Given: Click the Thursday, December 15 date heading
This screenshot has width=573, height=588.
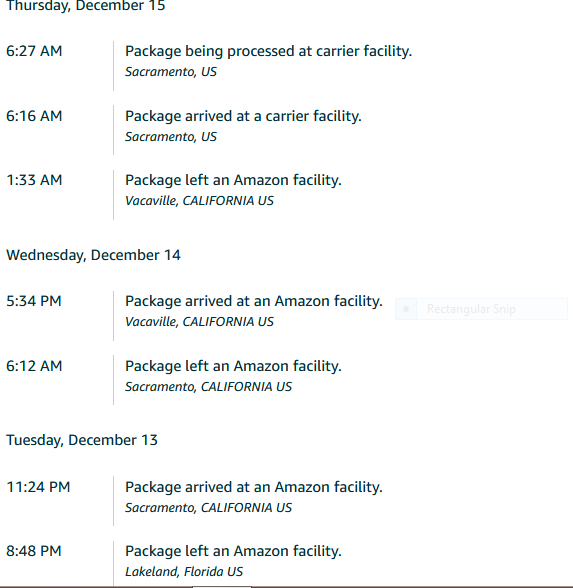Looking at the screenshot, I should coord(86,6).
